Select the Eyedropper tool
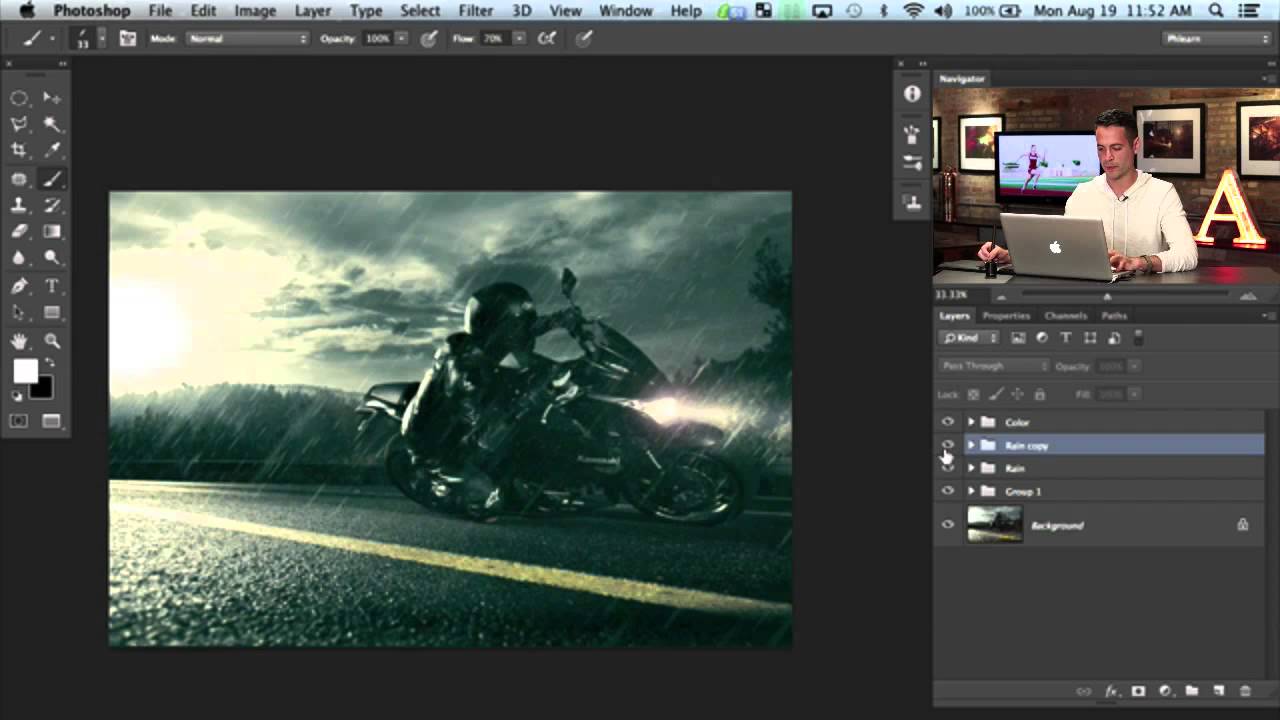 click(52, 150)
